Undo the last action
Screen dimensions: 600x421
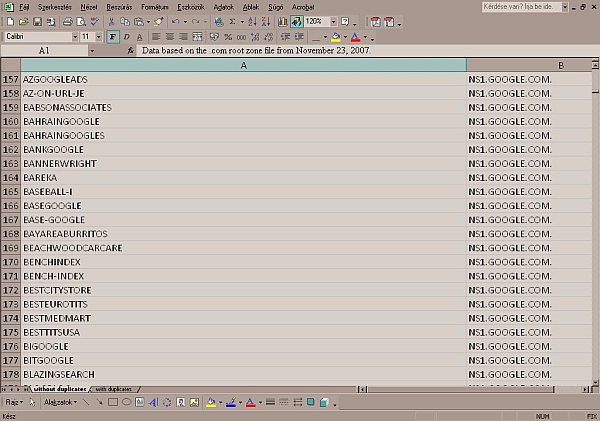click(x=176, y=22)
